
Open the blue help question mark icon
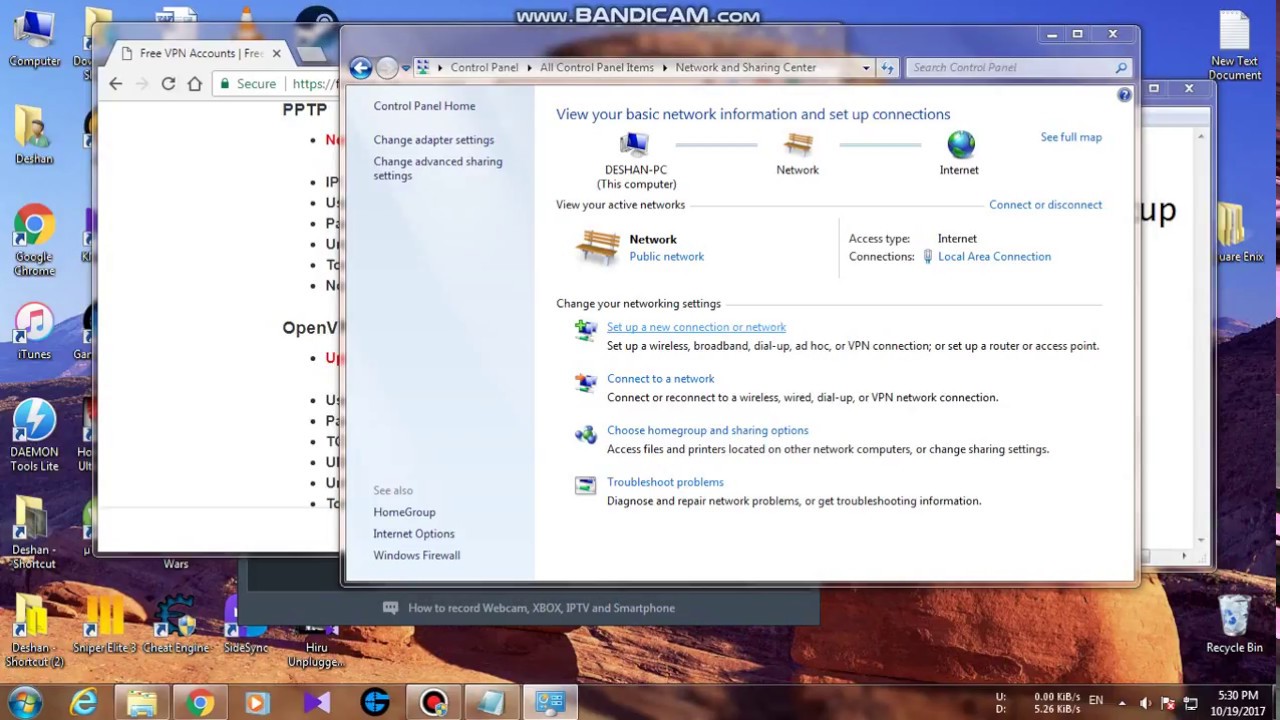(1124, 95)
